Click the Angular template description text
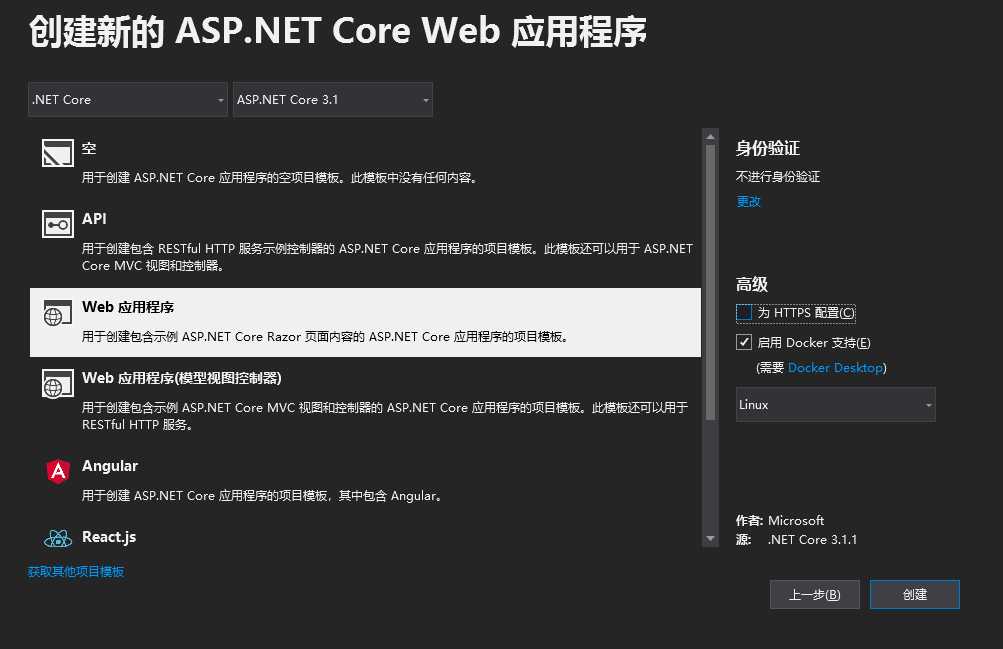This screenshot has height=649, width=1003. [262, 496]
